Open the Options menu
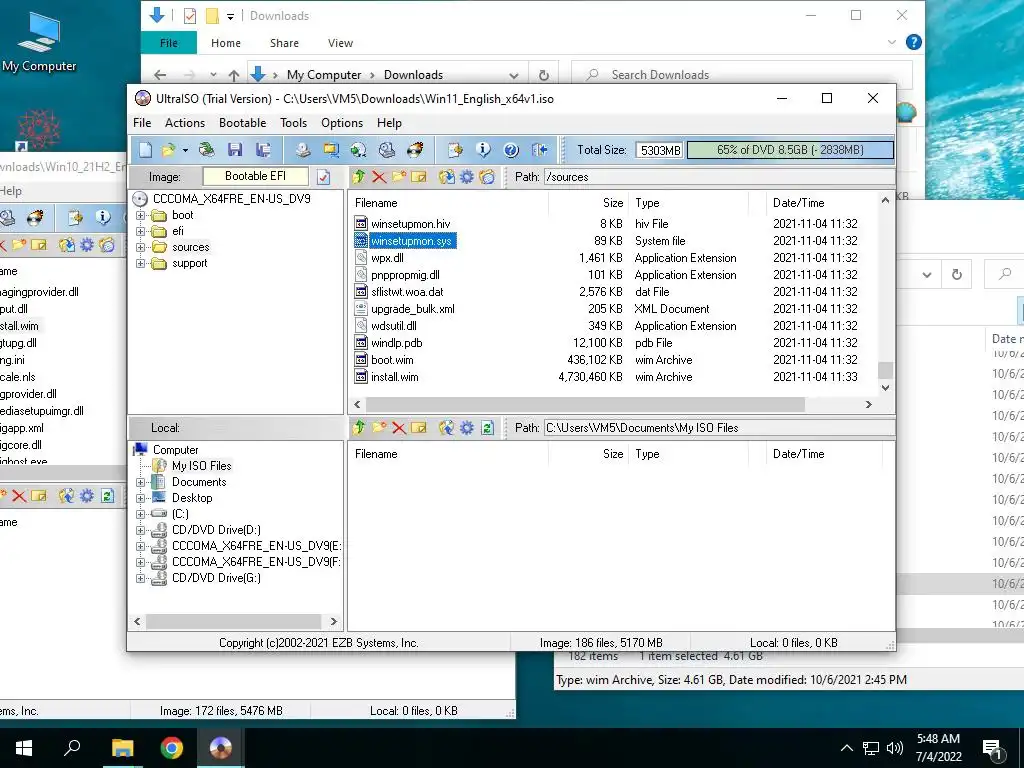Viewport: 1024px width, 768px height. point(342,123)
